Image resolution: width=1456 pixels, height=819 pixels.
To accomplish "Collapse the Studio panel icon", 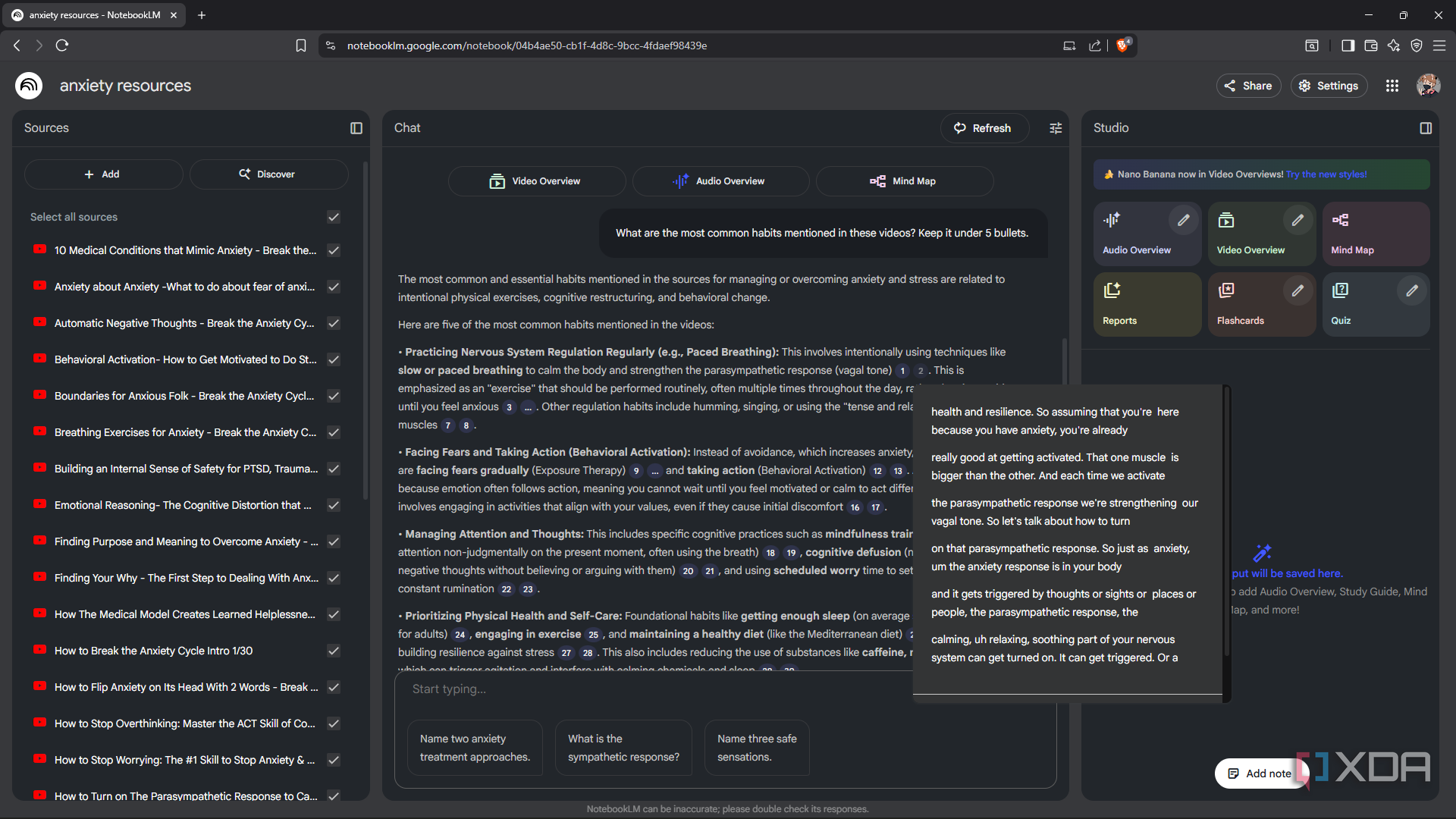I will (x=1426, y=128).
